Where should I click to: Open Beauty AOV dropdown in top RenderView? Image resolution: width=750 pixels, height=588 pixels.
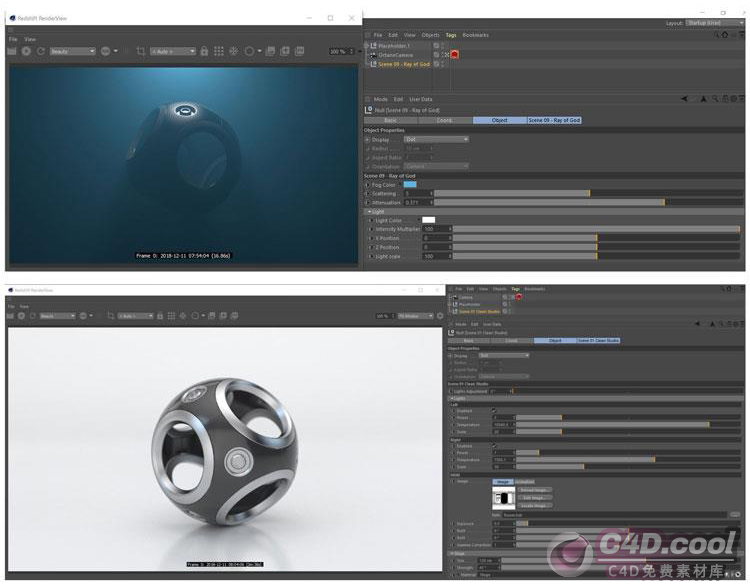73,51
